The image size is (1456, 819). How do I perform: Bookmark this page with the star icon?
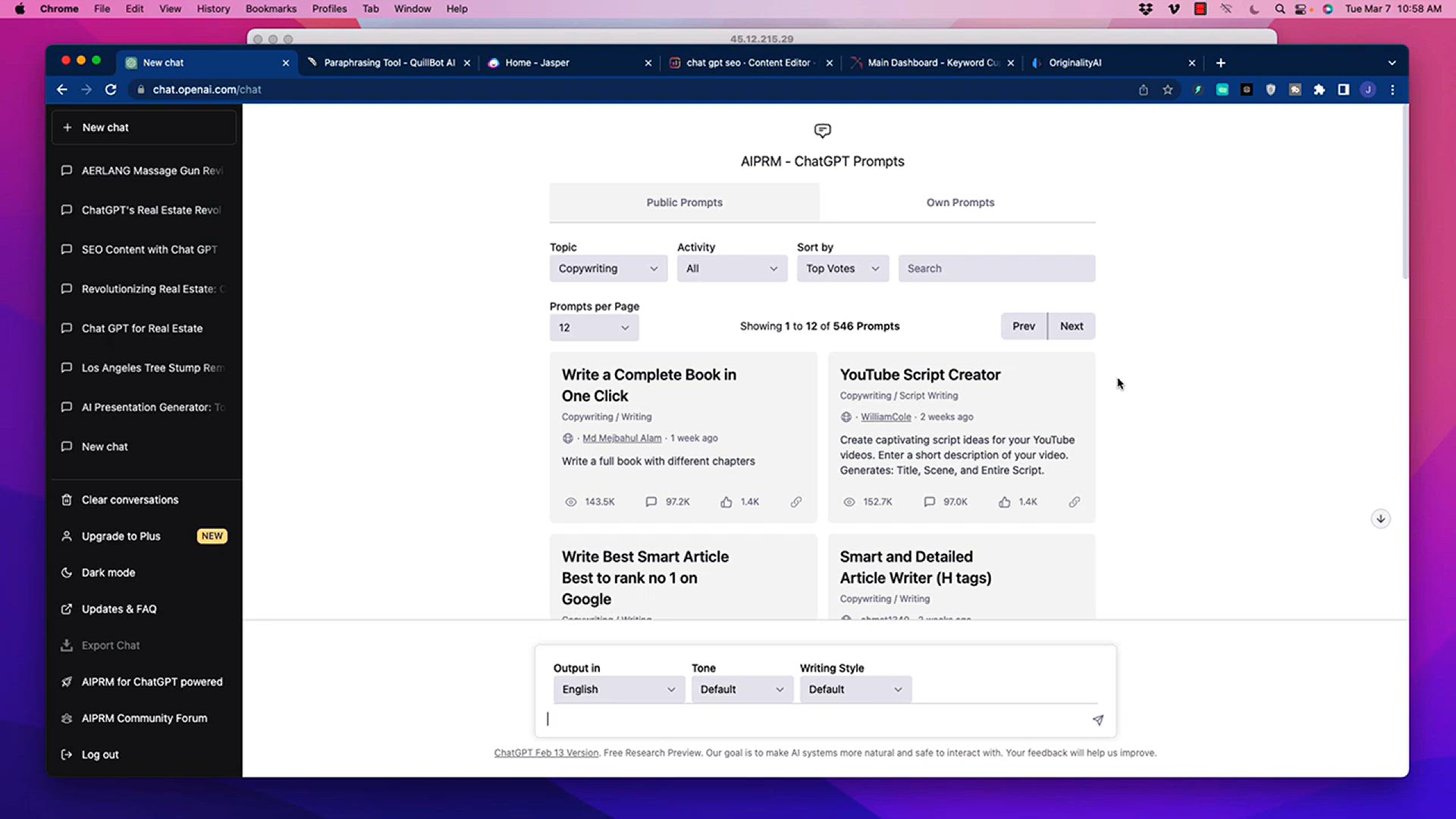[x=1168, y=89]
